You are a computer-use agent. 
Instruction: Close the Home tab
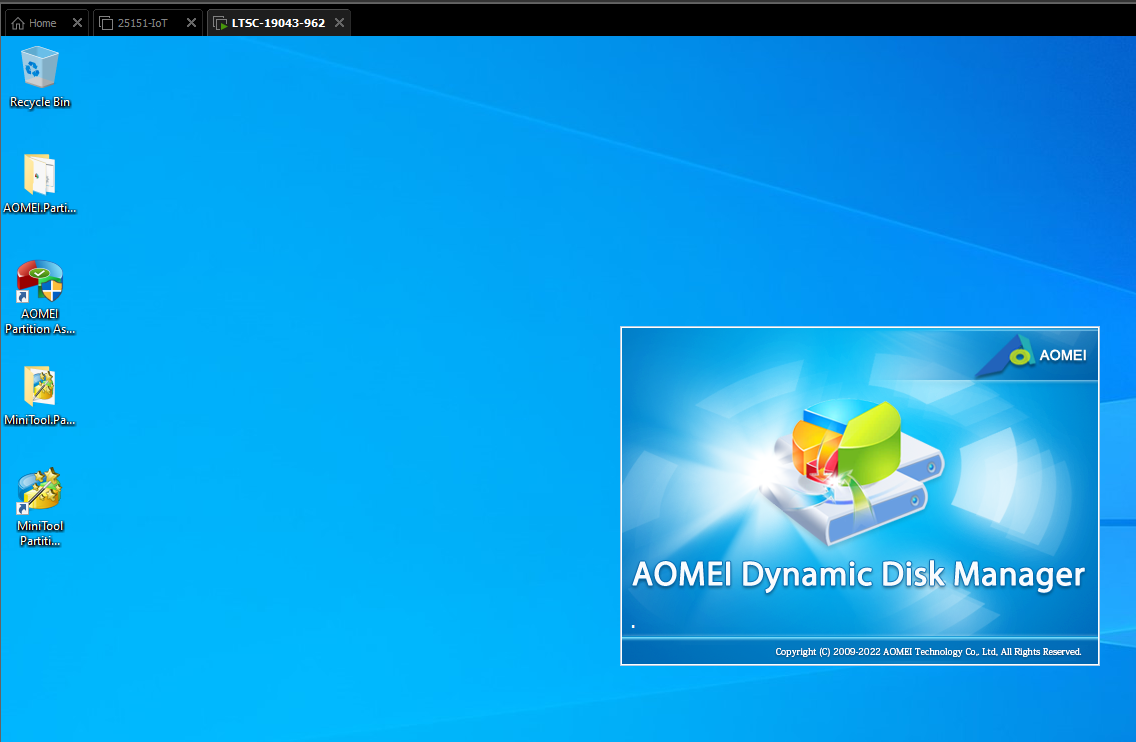pyautogui.click(x=78, y=22)
